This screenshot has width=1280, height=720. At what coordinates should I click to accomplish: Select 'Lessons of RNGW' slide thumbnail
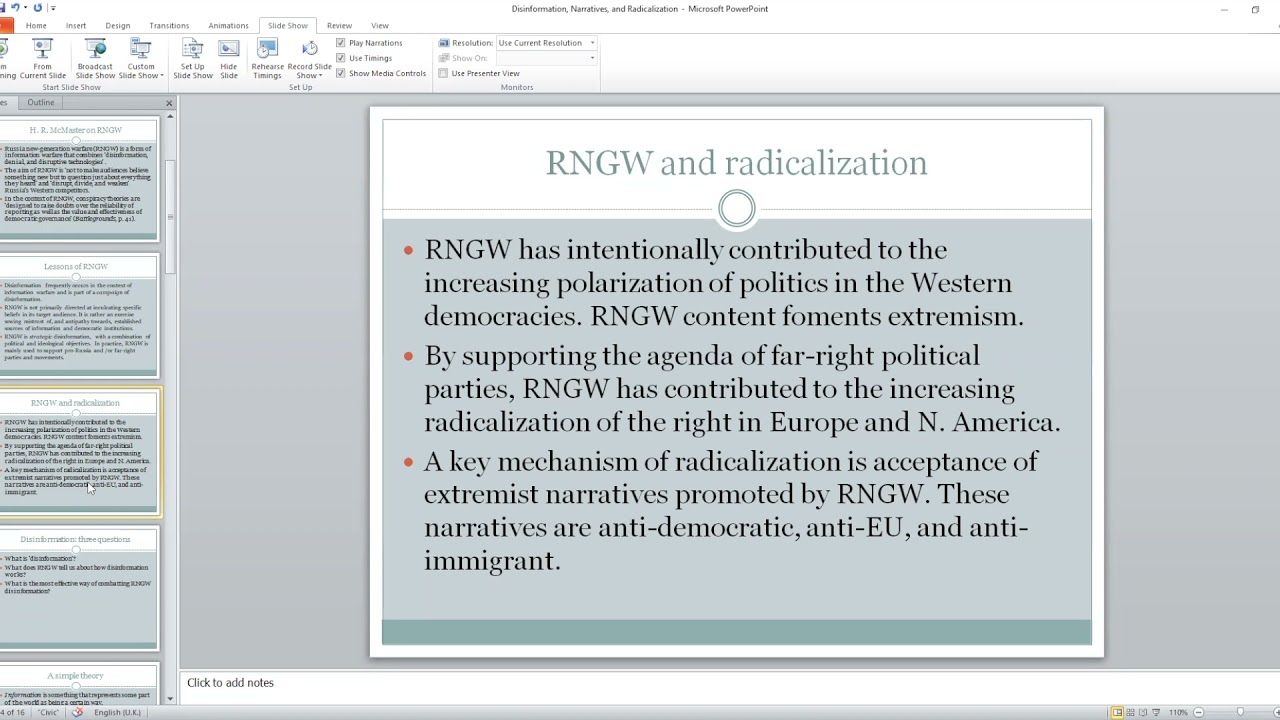tap(79, 316)
